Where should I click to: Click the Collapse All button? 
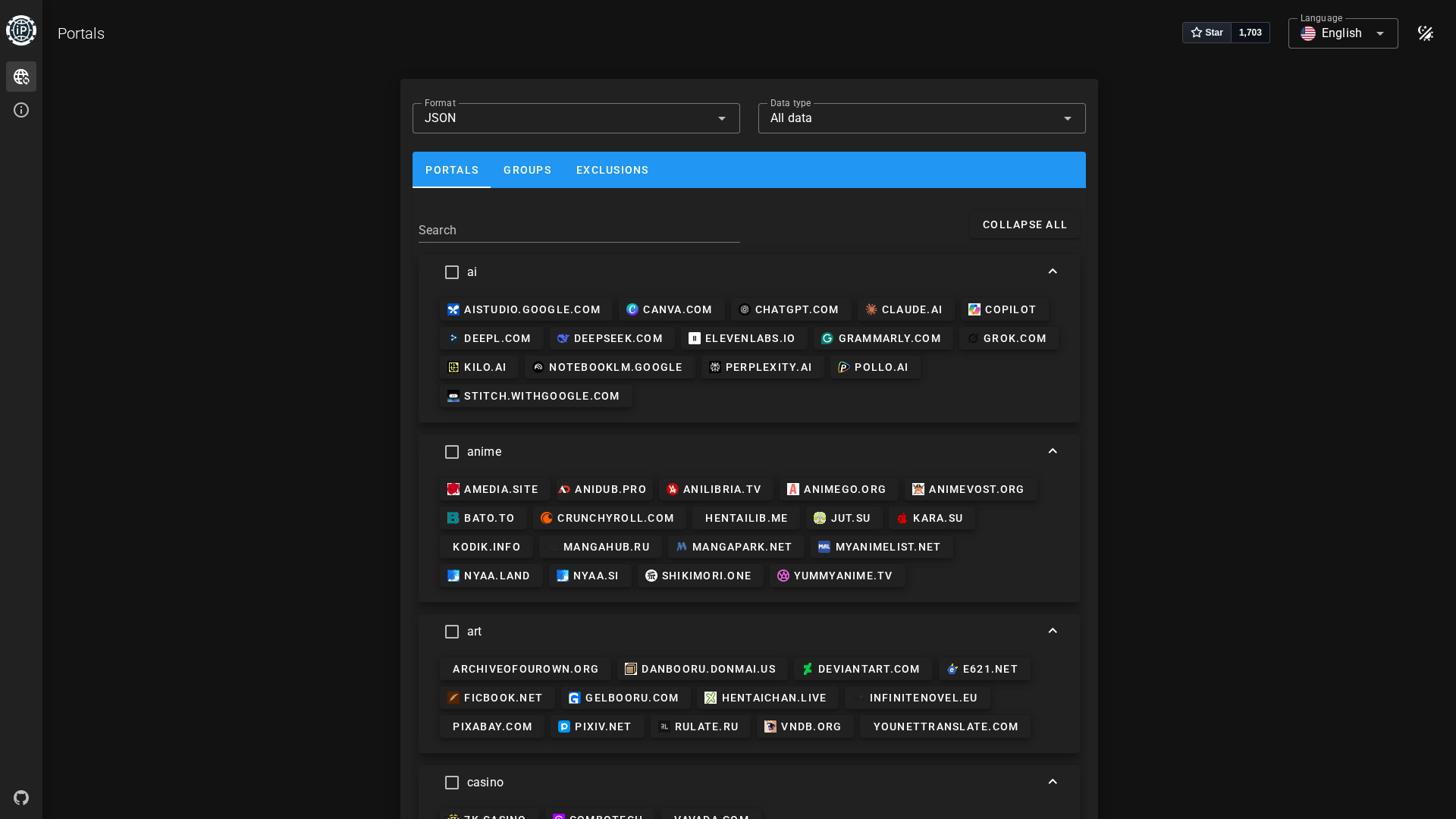(1025, 224)
